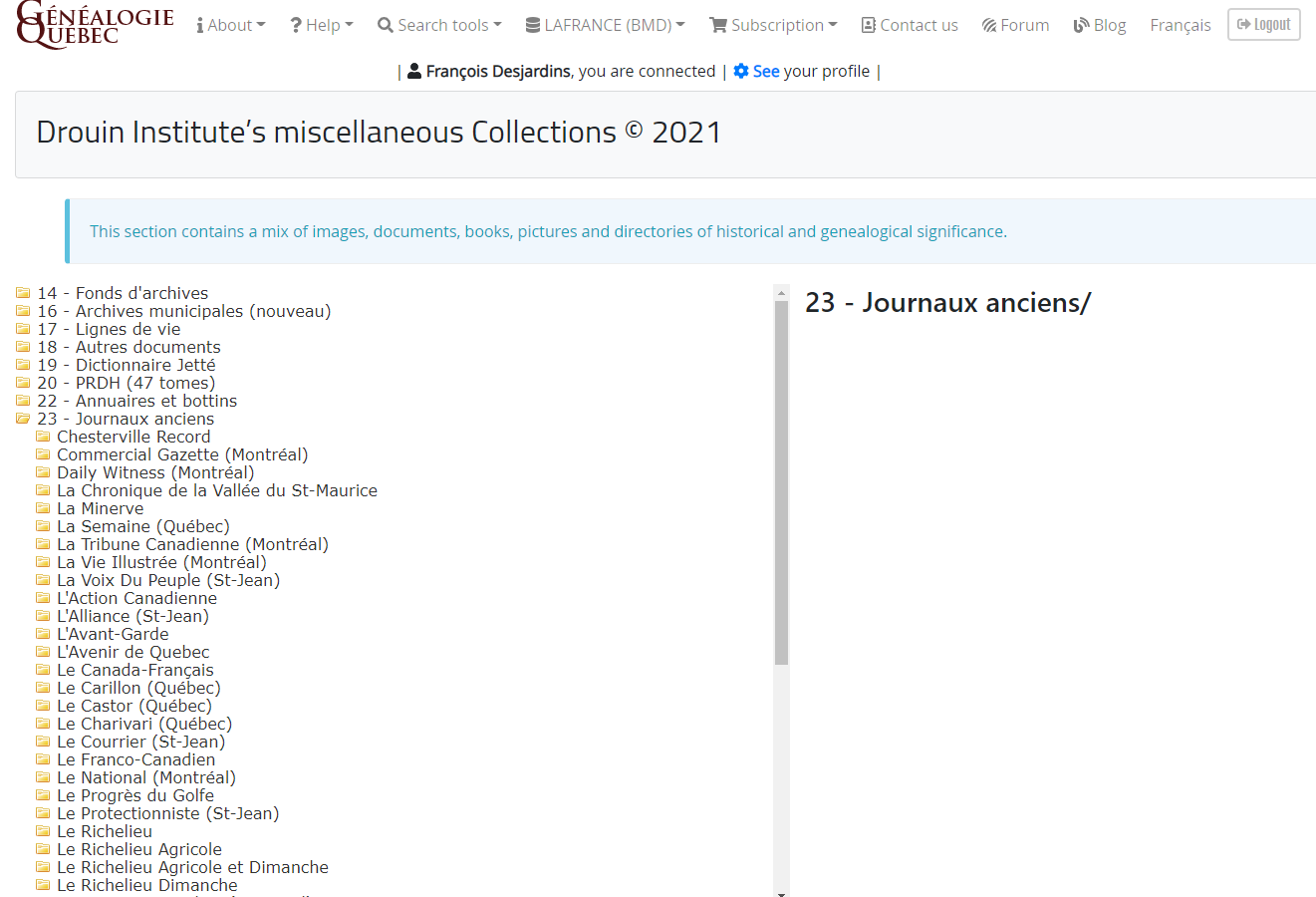Click folder icon beside Le Franco-Canadien
1316x897 pixels.
(x=43, y=759)
